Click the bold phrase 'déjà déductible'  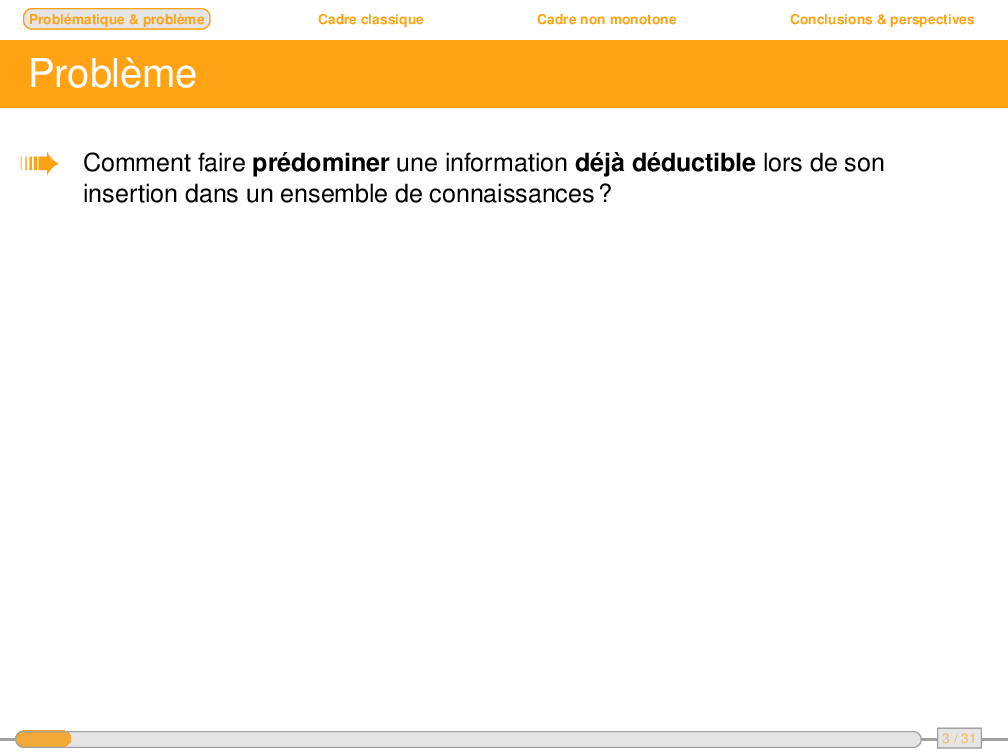(x=665, y=163)
